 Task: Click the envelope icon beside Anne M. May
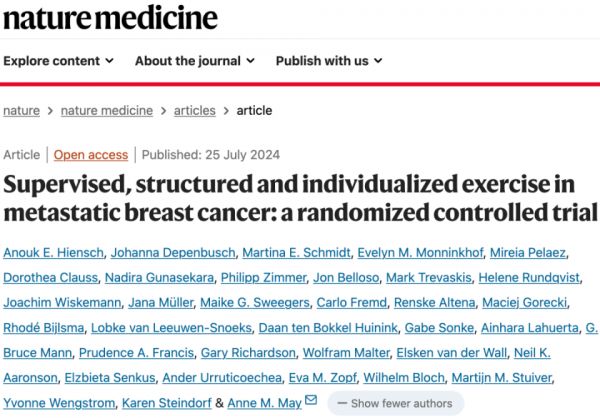(x=311, y=402)
